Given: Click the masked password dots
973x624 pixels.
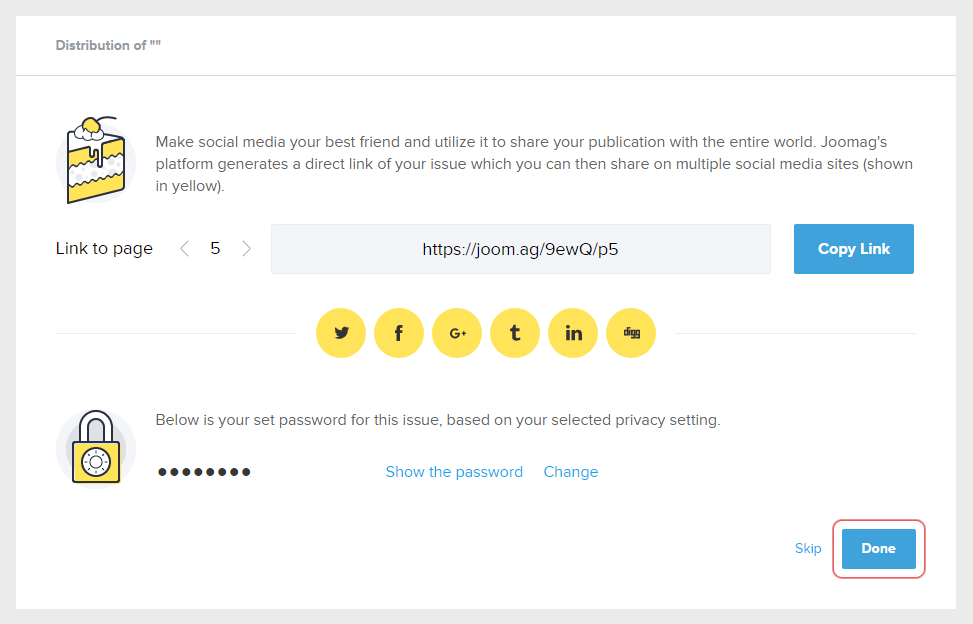Looking at the screenshot, I should coord(204,472).
